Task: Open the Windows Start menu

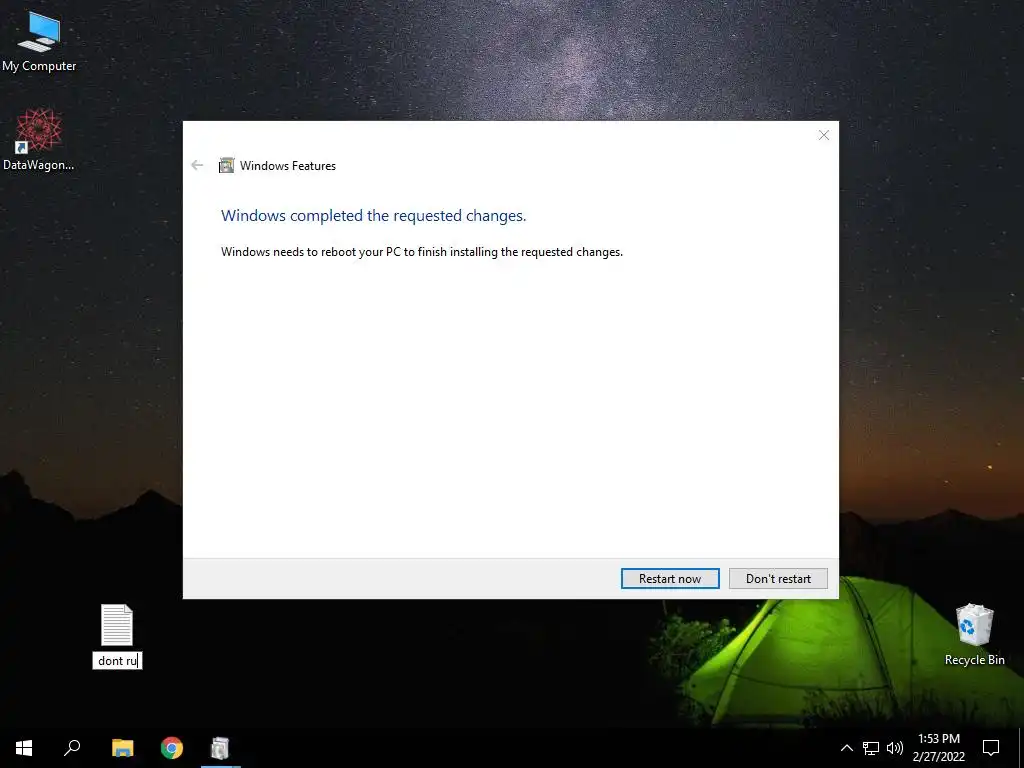Action: (x=24, y=748)
